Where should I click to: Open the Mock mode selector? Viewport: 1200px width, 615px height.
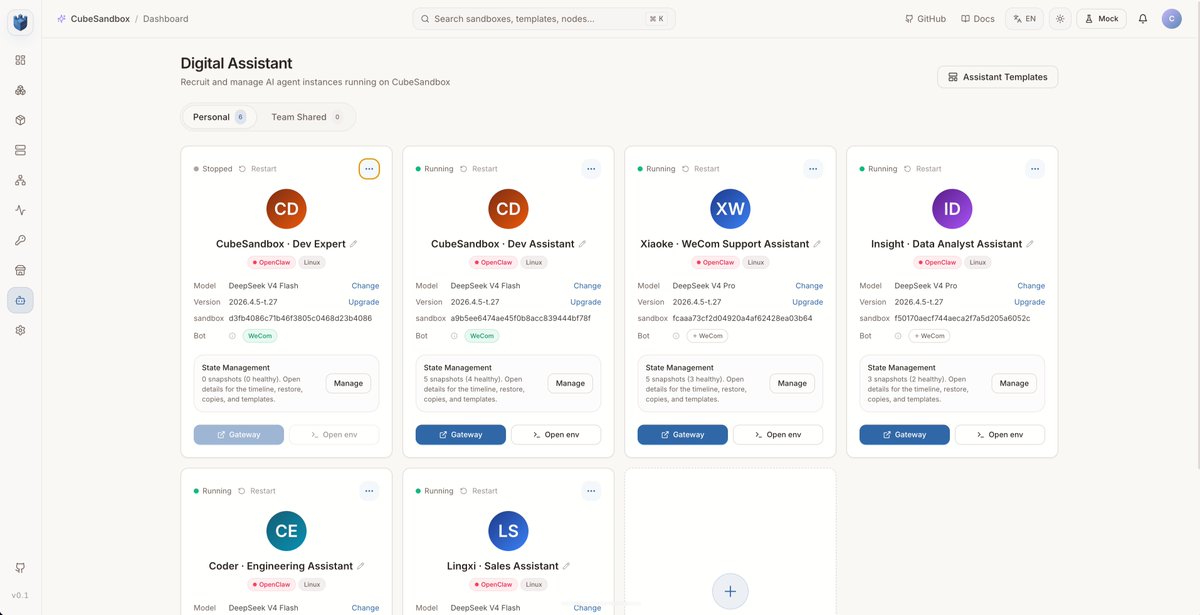pyautogui.click(x=1101, y=18)
